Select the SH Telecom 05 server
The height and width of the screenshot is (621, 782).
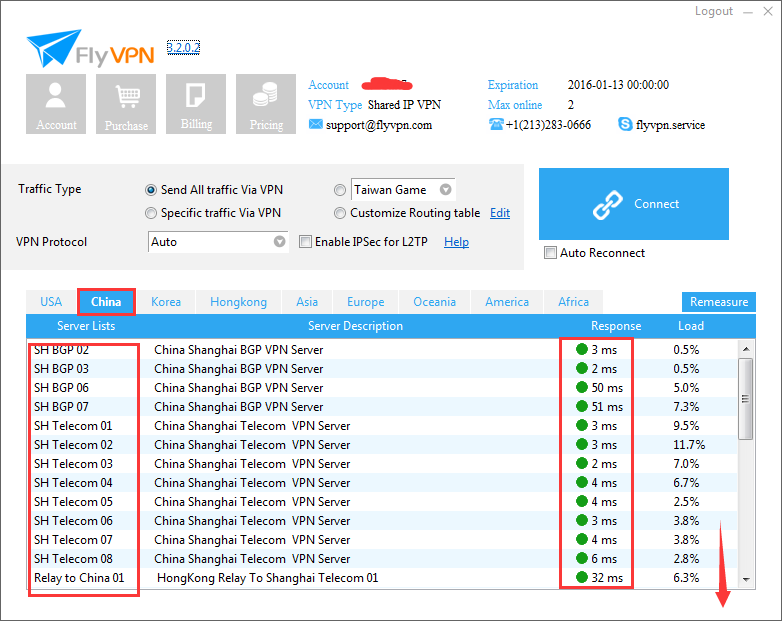pos(383,501)
